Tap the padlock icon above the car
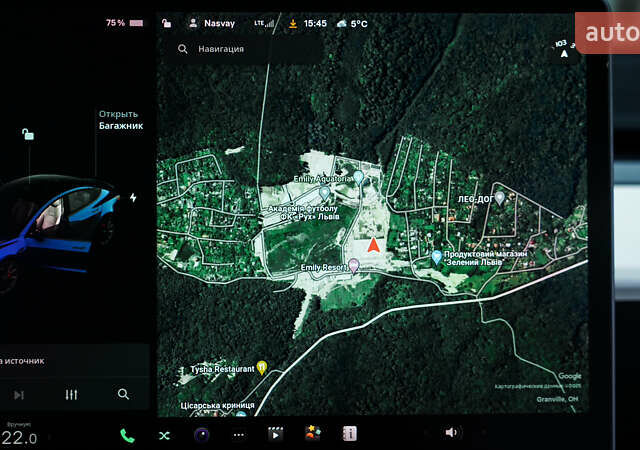The height and width of the screenshot is (450, 640). tap(28, 134)
